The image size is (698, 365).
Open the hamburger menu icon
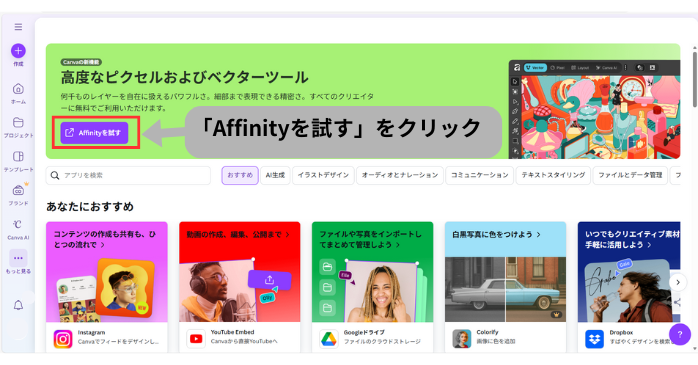(18, 27)
